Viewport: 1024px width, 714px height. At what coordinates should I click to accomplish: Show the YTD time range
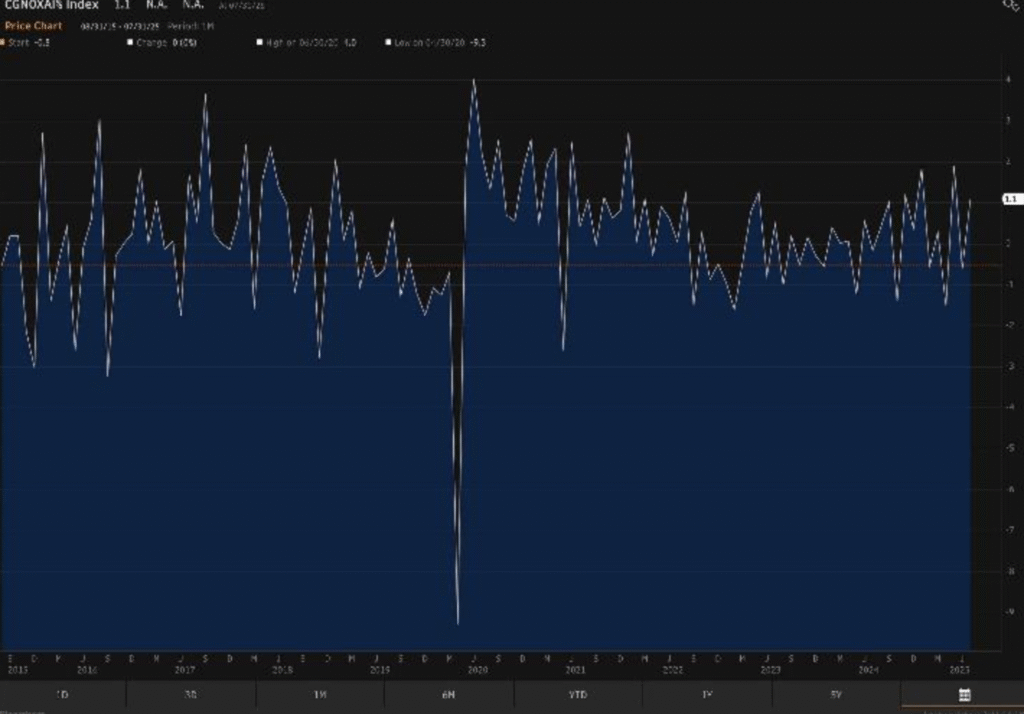pos(578,694)
